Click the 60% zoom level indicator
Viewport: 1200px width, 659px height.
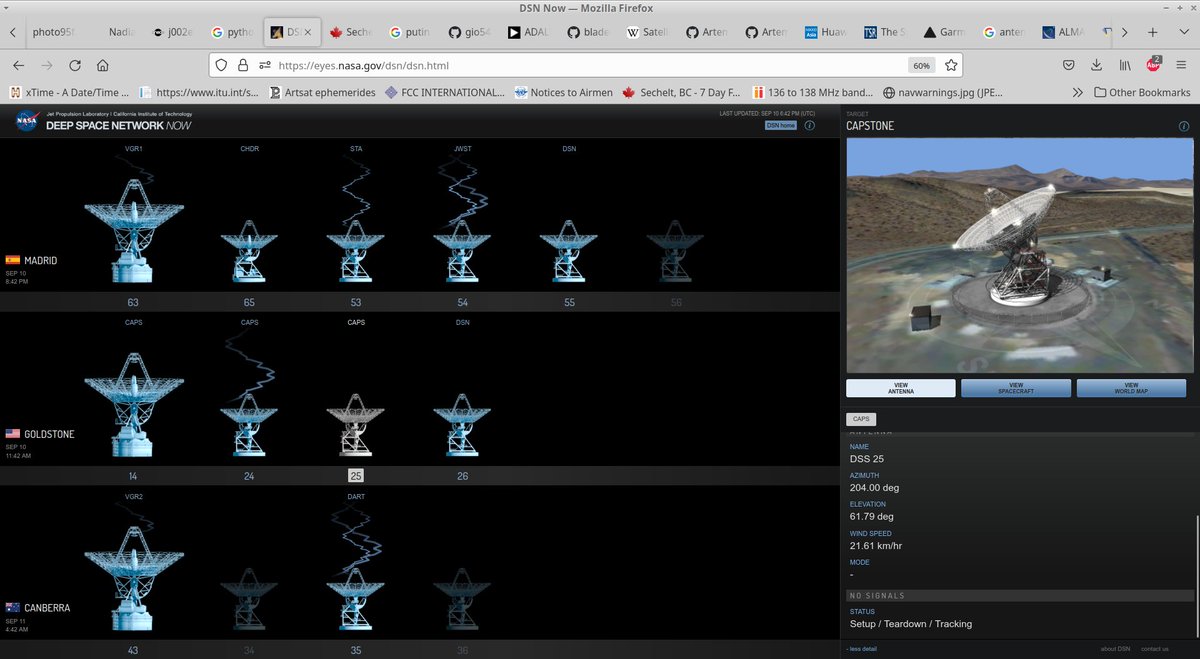click(920, 65)
